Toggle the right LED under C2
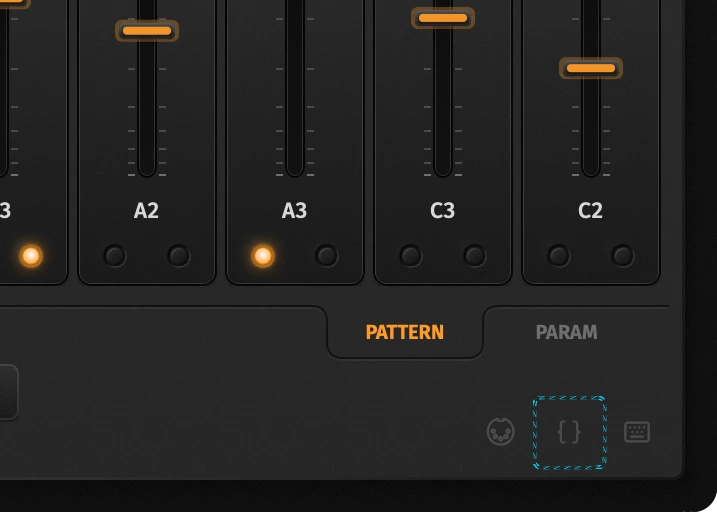Image resolution: width=717 pixels, height=512 pixels. coord(623,256)
